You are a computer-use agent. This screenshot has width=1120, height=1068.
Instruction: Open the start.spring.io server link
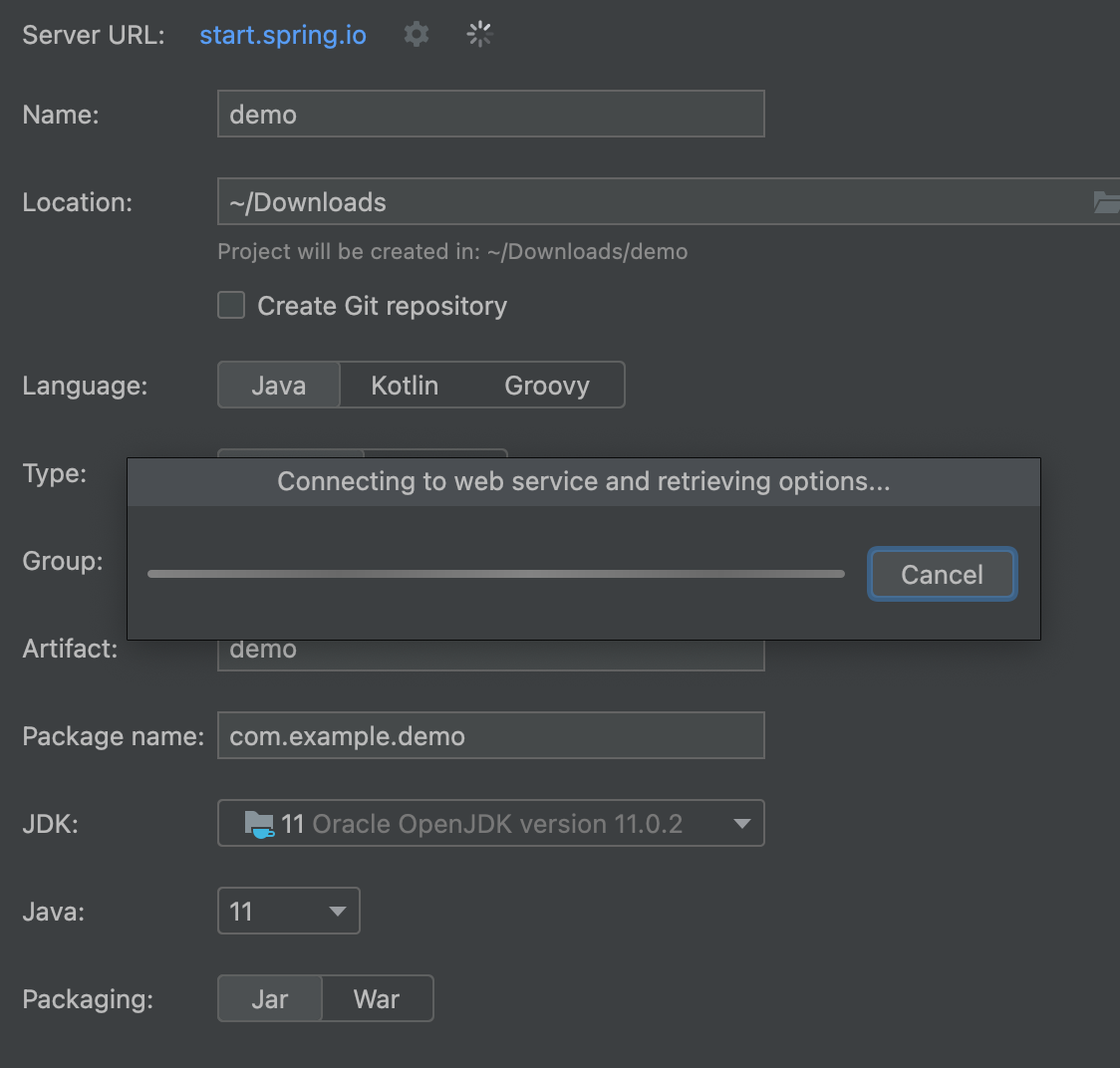pos(283,35)
